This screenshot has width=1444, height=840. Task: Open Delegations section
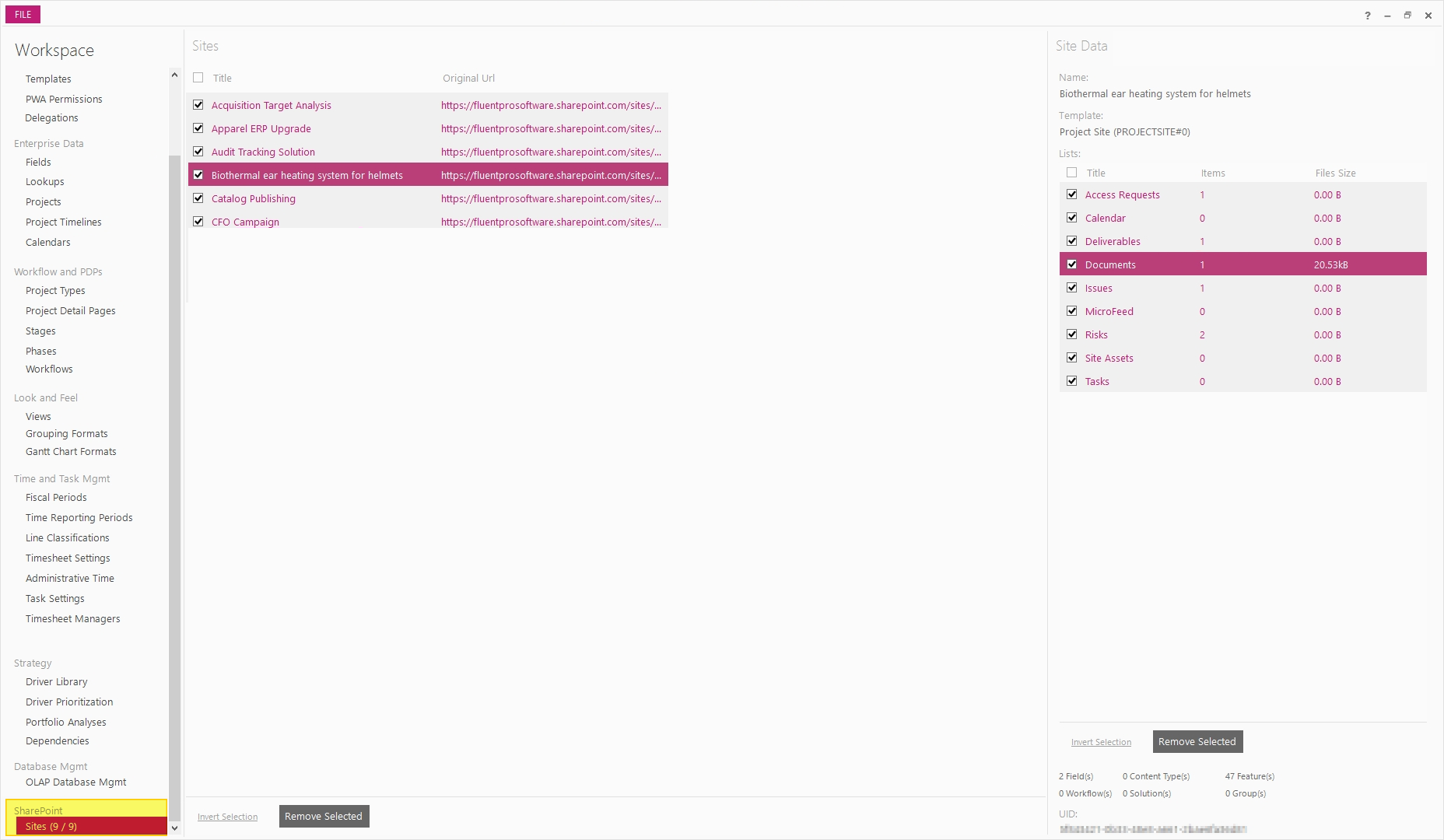(x=51, y=117)
